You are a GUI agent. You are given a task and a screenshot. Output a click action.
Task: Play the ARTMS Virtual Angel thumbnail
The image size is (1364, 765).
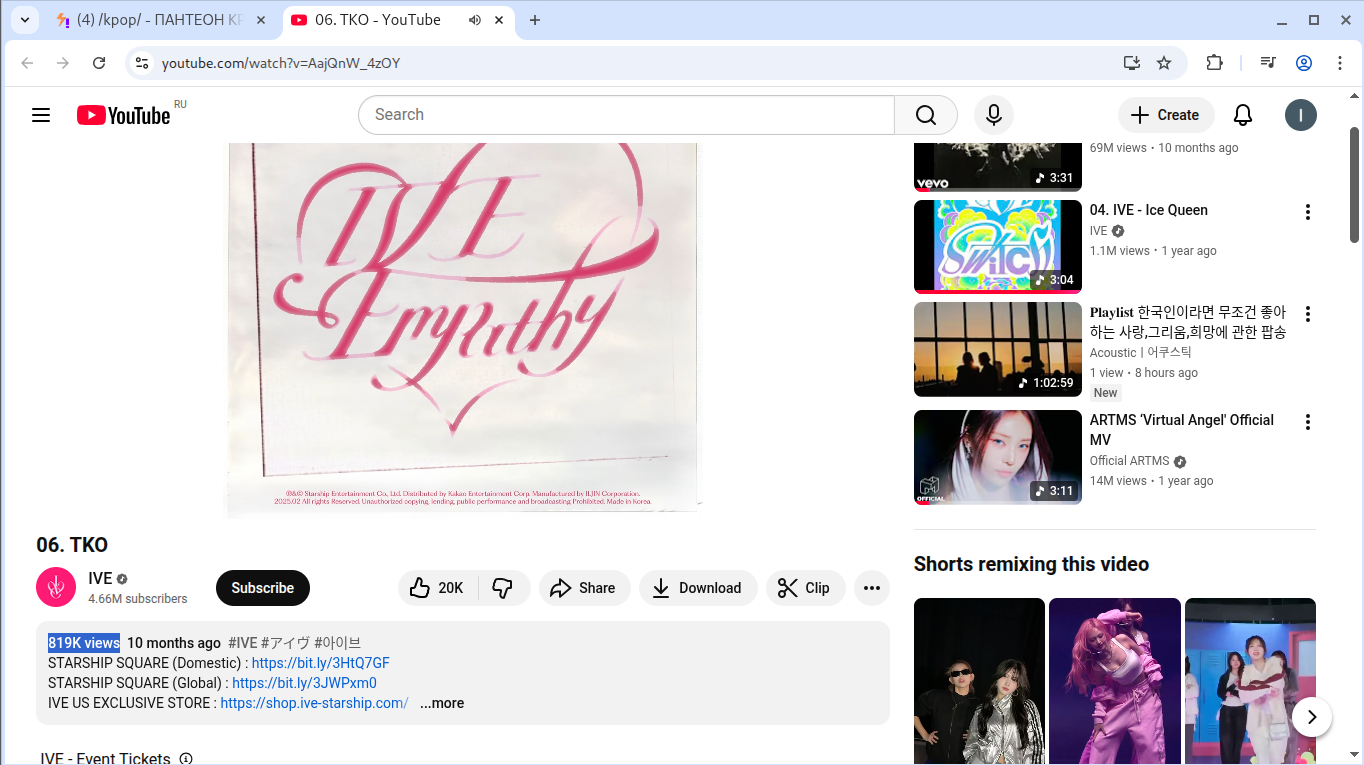point(998,457)
